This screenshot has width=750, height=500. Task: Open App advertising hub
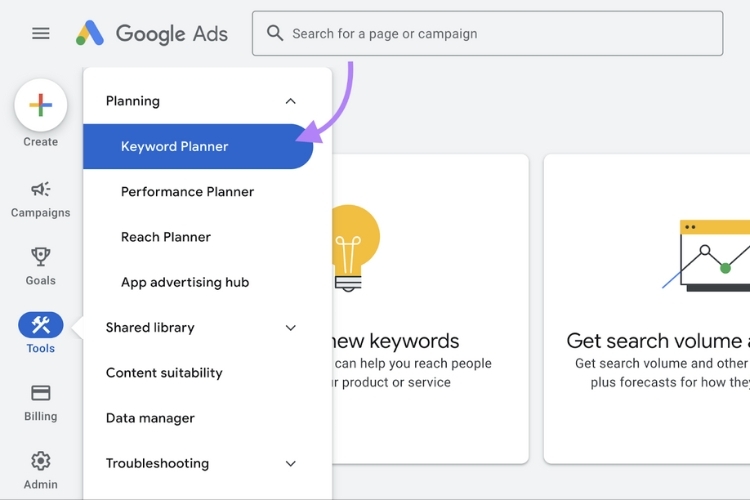(185, 283)
